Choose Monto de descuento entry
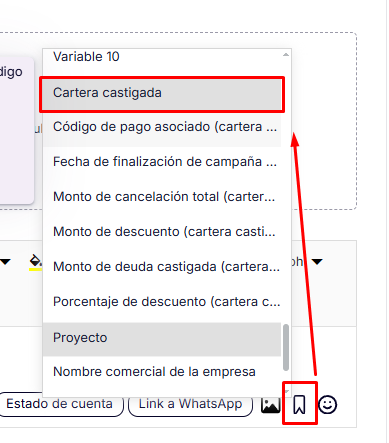Viewport: 389px width, 443px height. coord(162,232)
